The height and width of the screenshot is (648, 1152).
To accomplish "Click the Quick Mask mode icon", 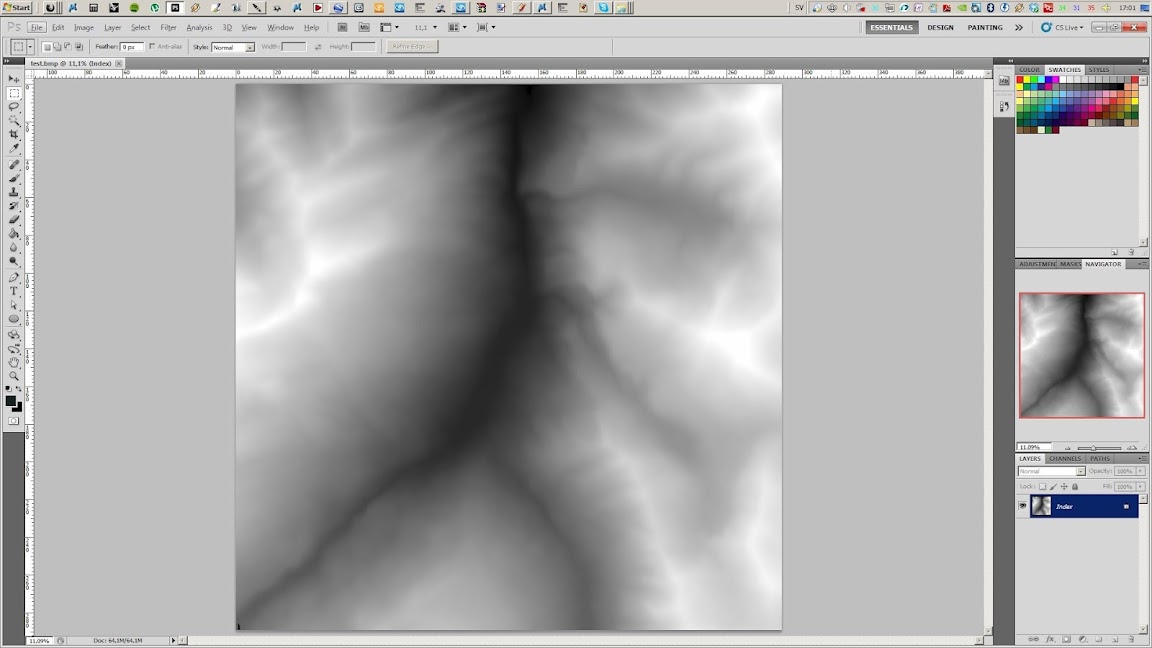I will pyautogui.click(x=13, y=421).
